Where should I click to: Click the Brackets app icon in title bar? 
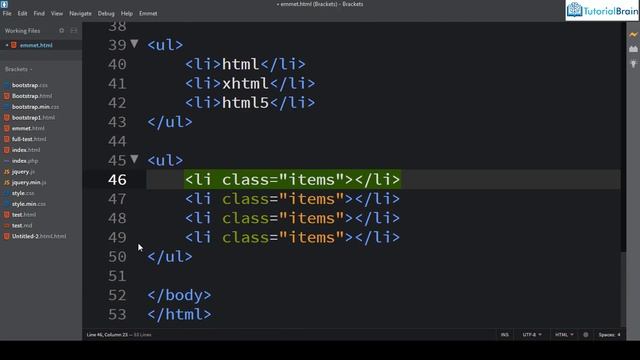coord(4,4)
